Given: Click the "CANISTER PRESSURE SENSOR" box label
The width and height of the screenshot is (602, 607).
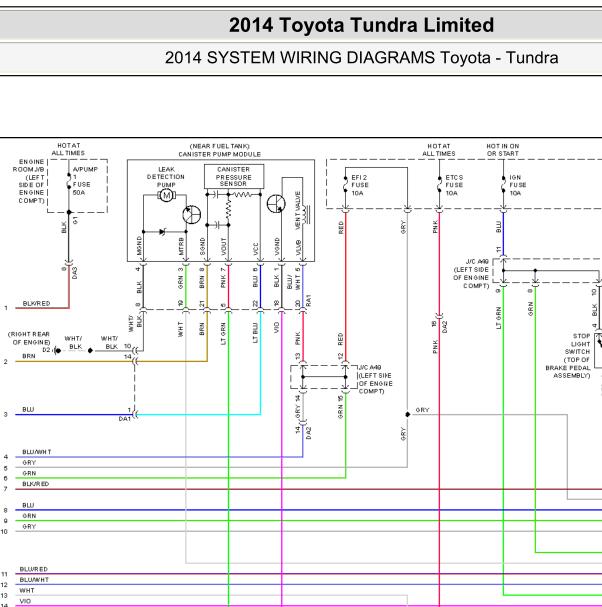Looking at the screenshot, I should pyautogui.click(x=234, y=177).
